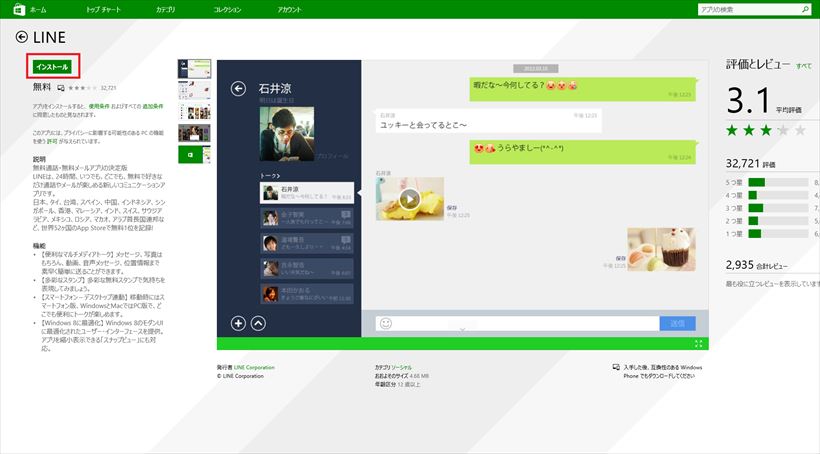Image resolution: width=820 pixels, height=454 pixels.
Task: Click the 5つ星 rating bar
Action: click(778, 182)
